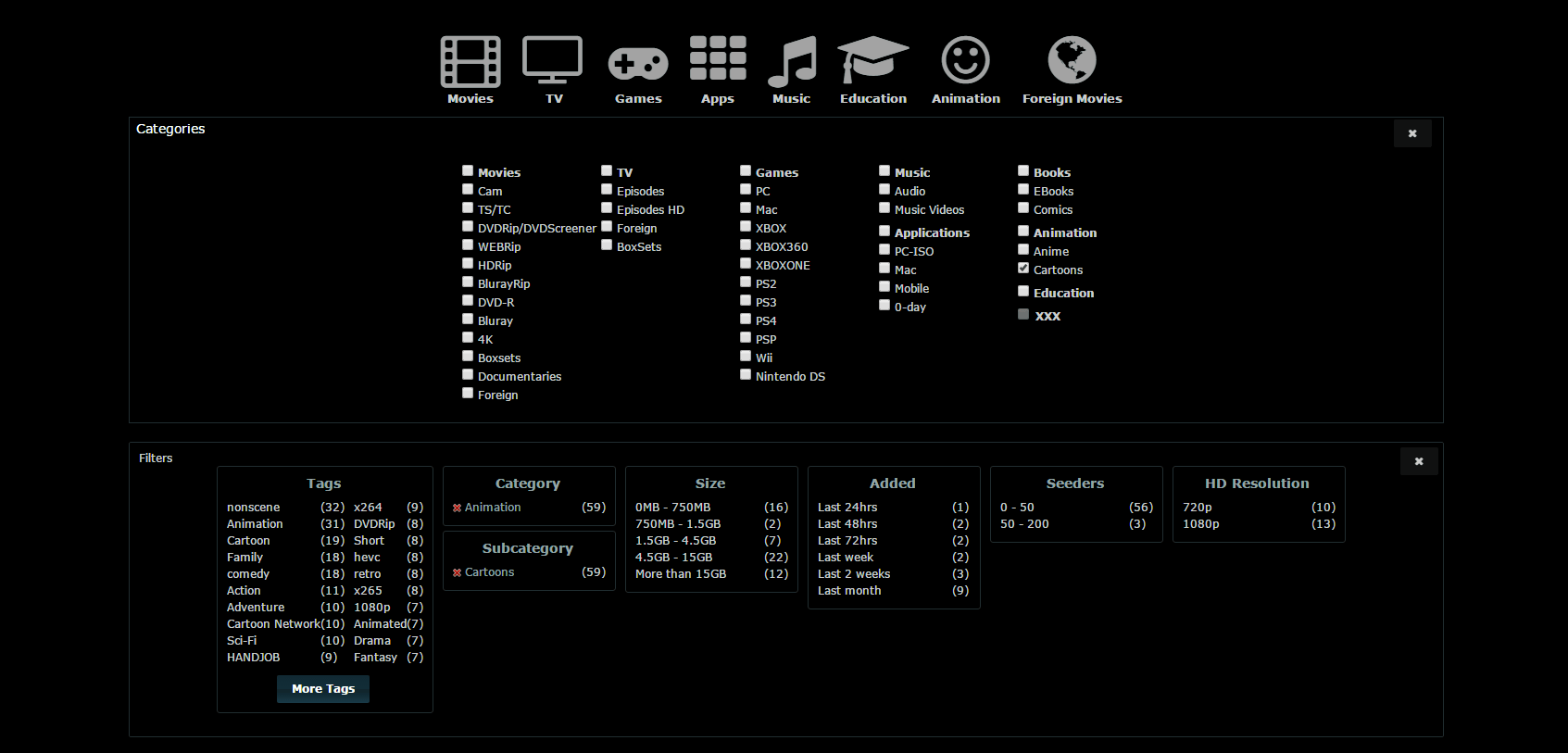Open the Music note icon
The image size is (1568, 753).
pyautogui.click(x=792, y=62)
